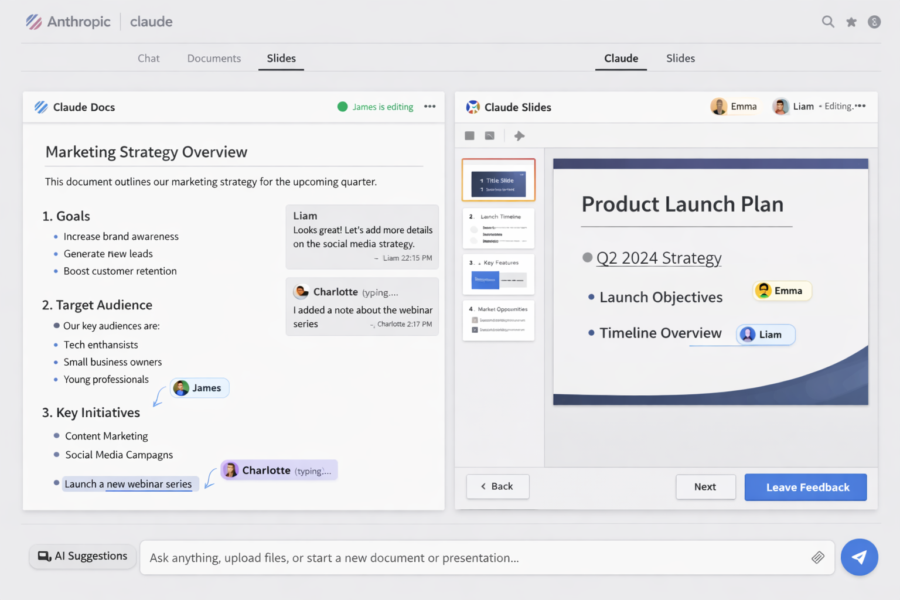900x600 pixels.
Task: Click the Claude Slides panel logo icon
Action: (x=472, y=107)
